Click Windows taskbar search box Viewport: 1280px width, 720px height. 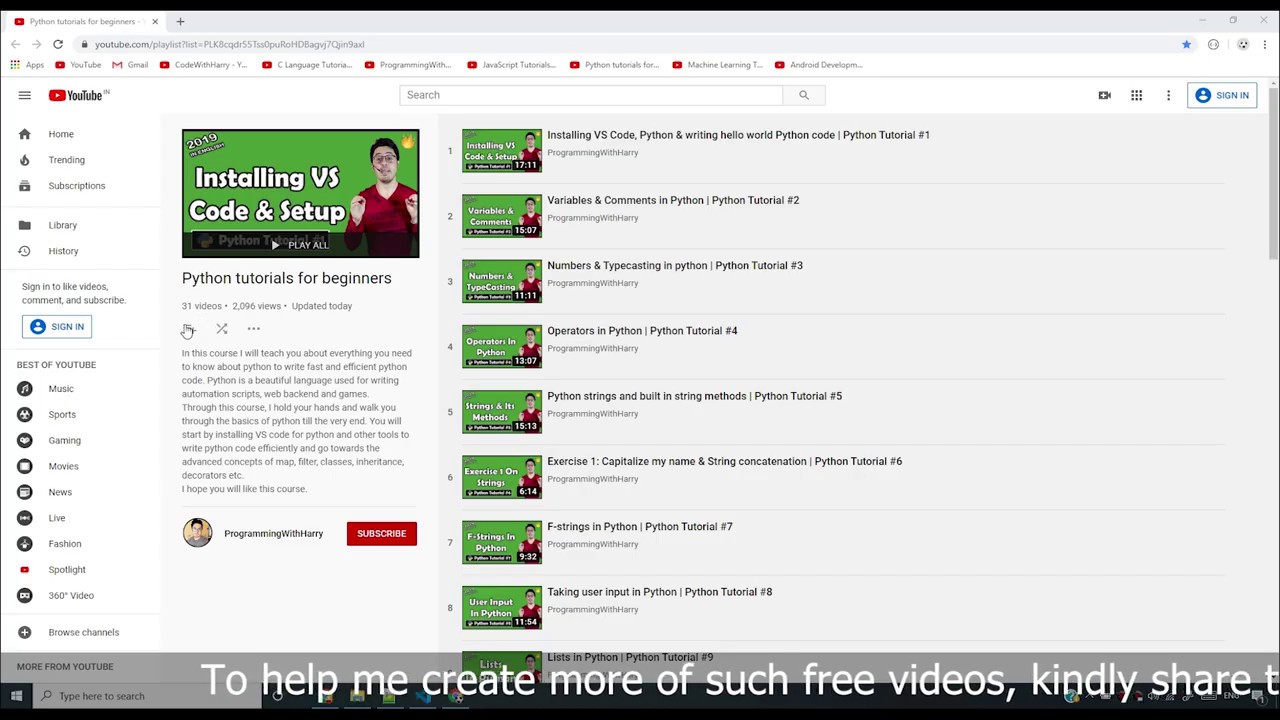[145, 696]
